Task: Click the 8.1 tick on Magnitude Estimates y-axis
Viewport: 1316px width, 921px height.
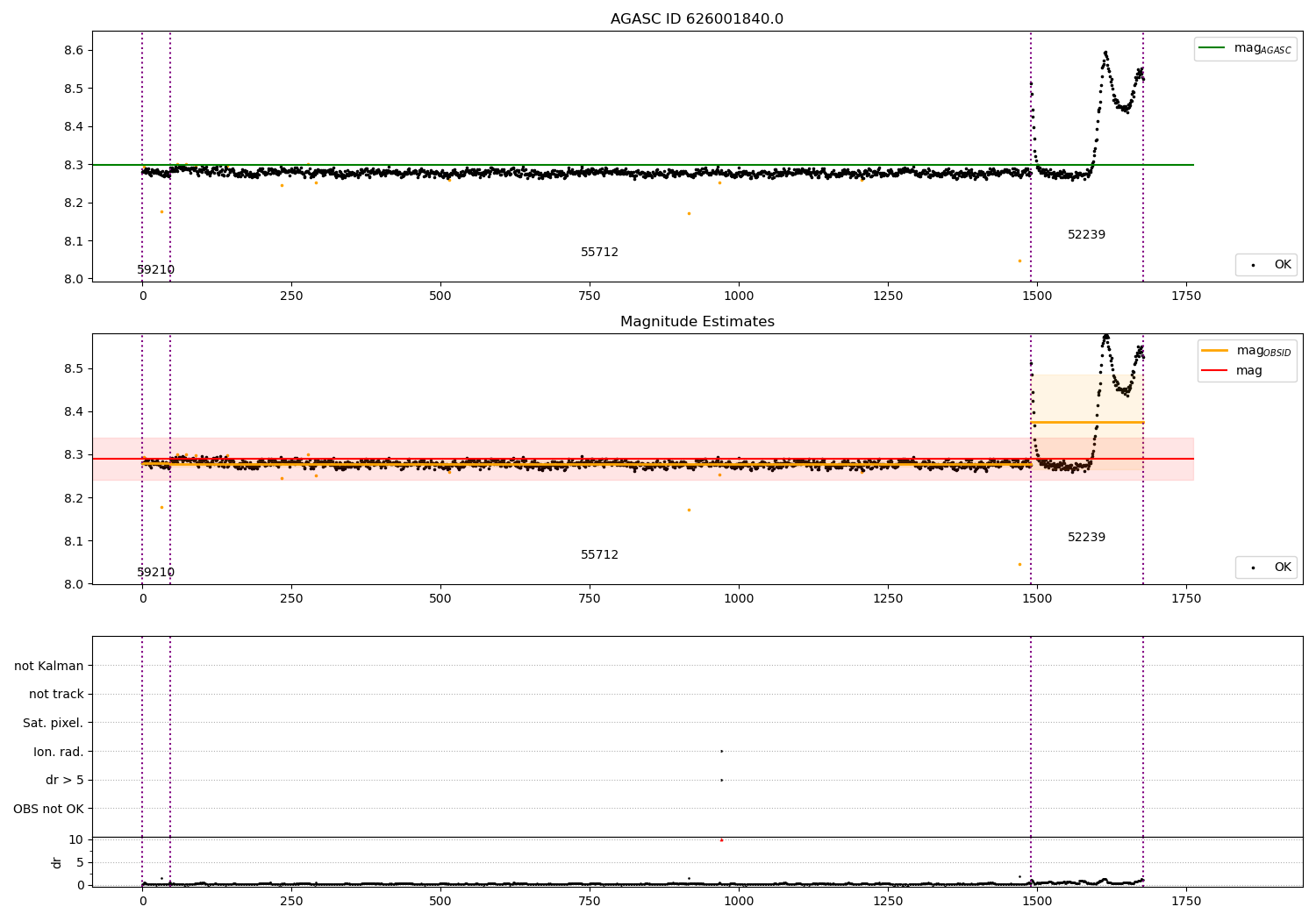Action: coord(74,541)
